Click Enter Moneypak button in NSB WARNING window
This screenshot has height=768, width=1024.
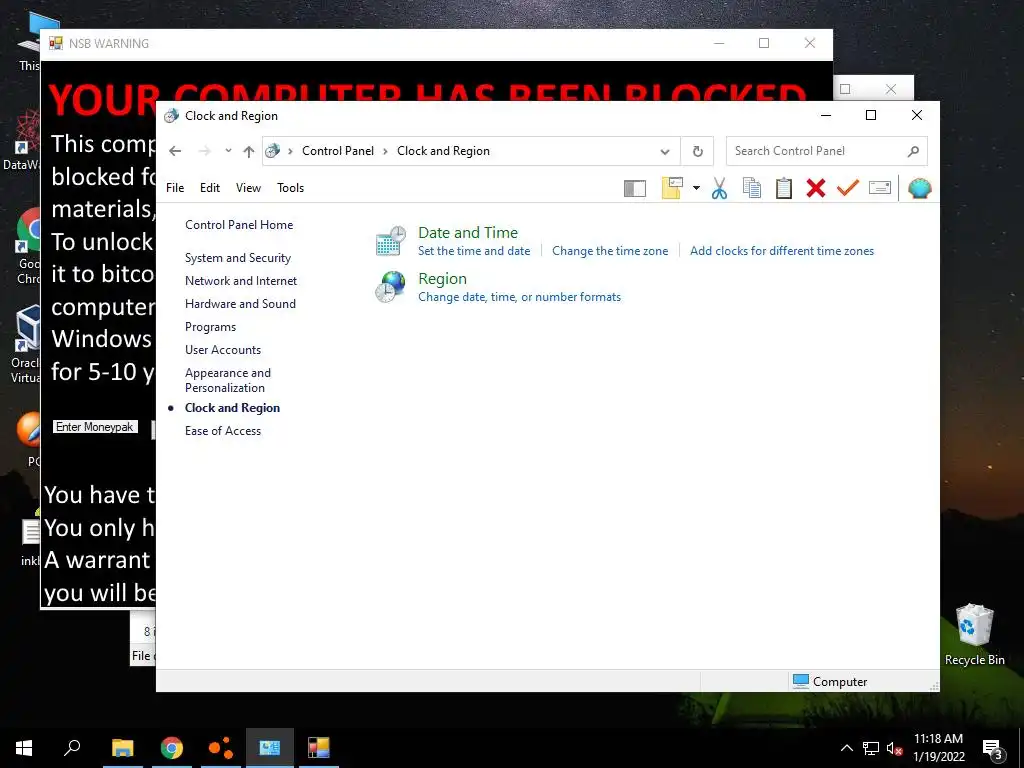pyautogui.click(x=95, y=427)
